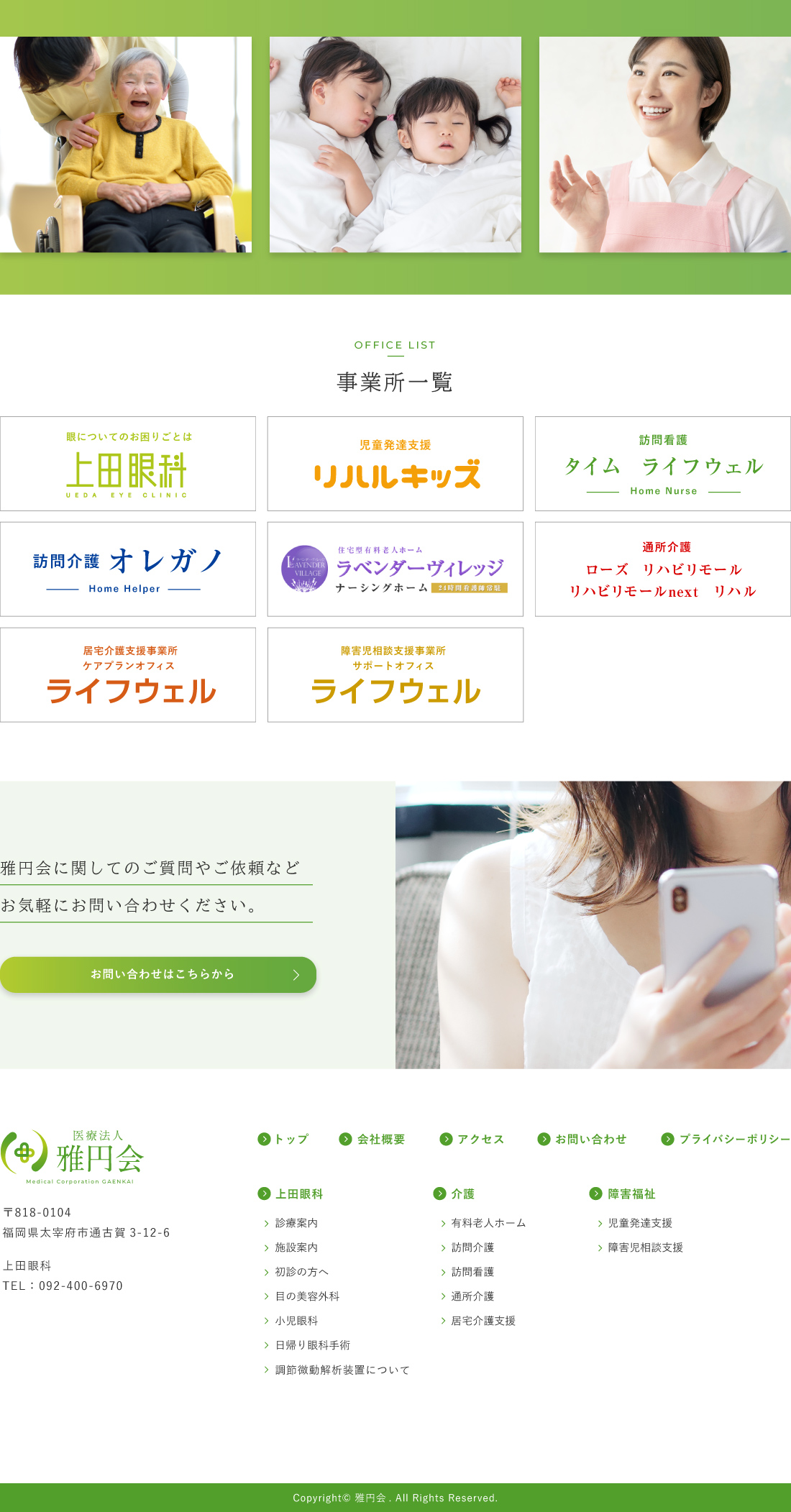This screenshot has width=791, height=1512.
Task: Click the circle arrow icon next to 上田眼科 heading
Action: [x=264, y=1193]
